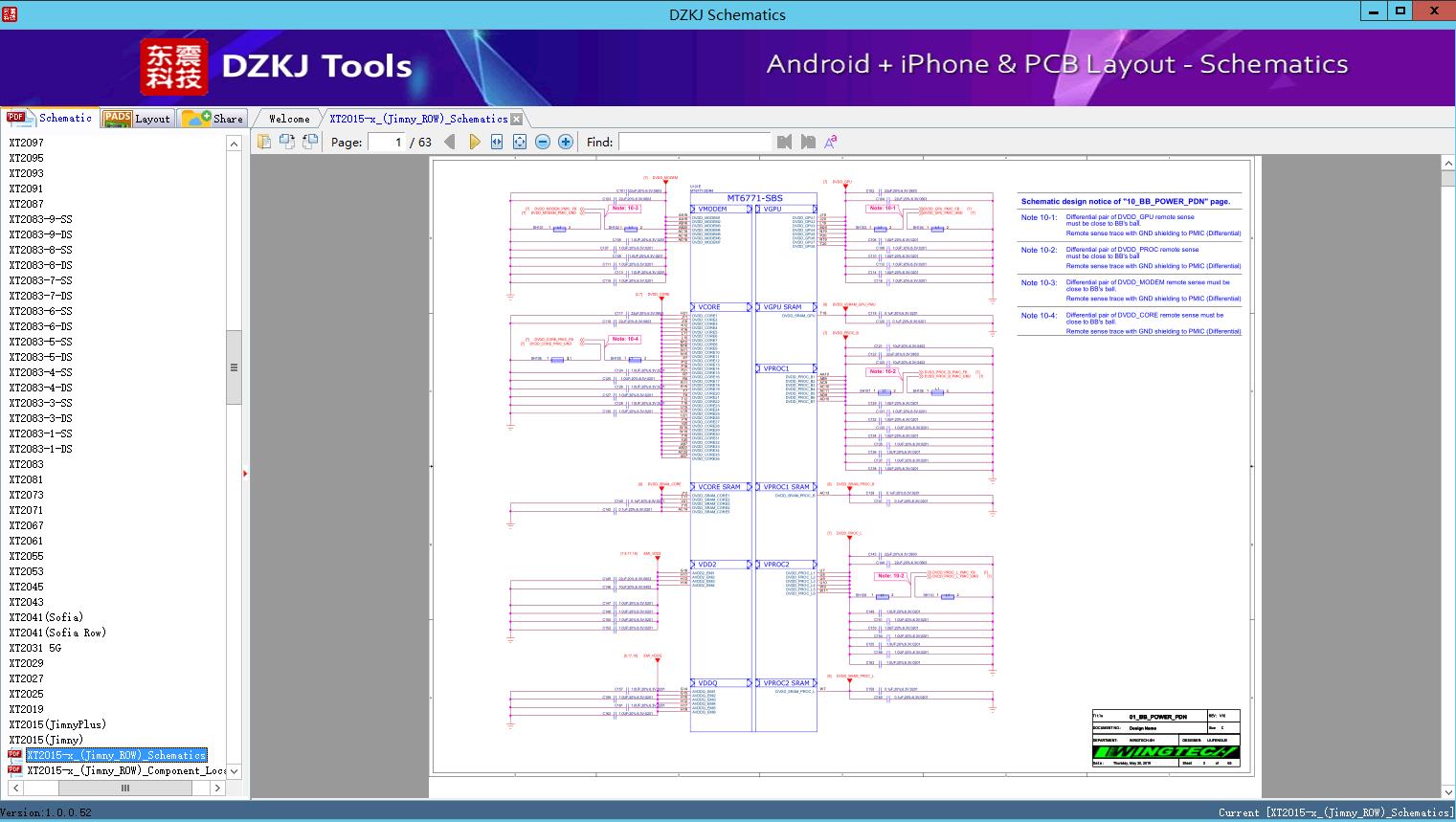The height and width of the screenshot is (822, 1456).
Task: Open XT2015-x_(Jimny_ROW)_Component_Loc file entry
Action: [126, 770]
